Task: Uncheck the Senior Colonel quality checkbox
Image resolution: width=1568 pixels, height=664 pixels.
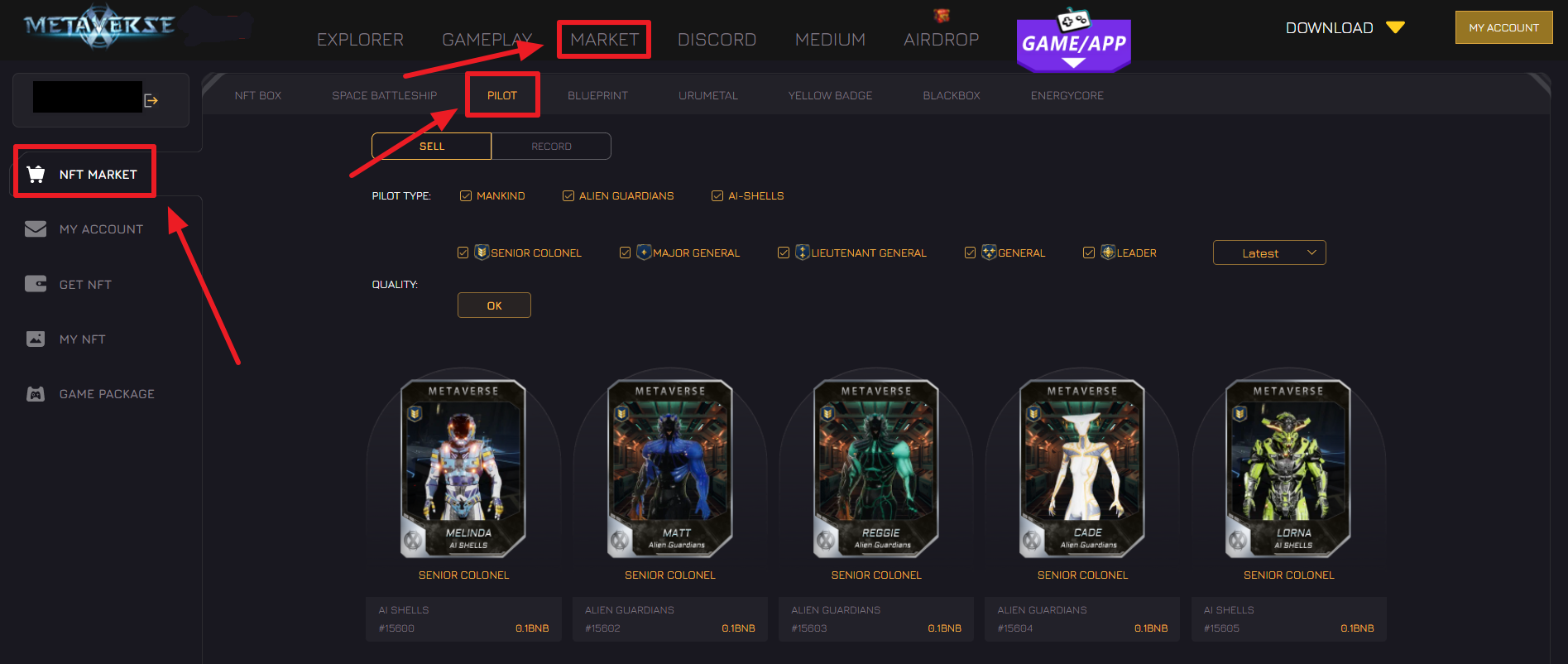Action: (x=463, y=253)
